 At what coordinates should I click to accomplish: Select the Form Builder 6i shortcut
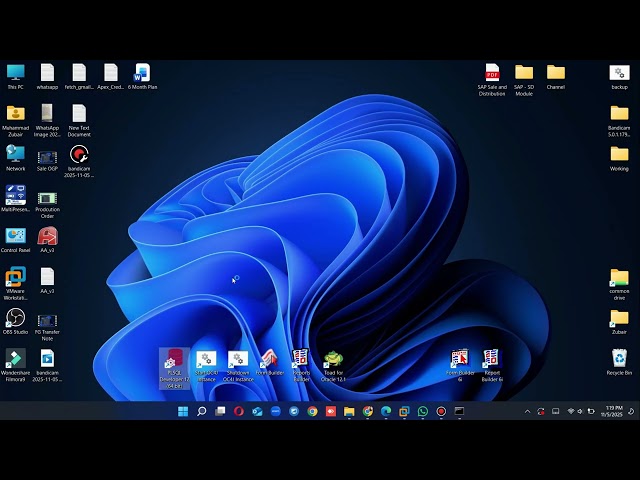(460, 366)
